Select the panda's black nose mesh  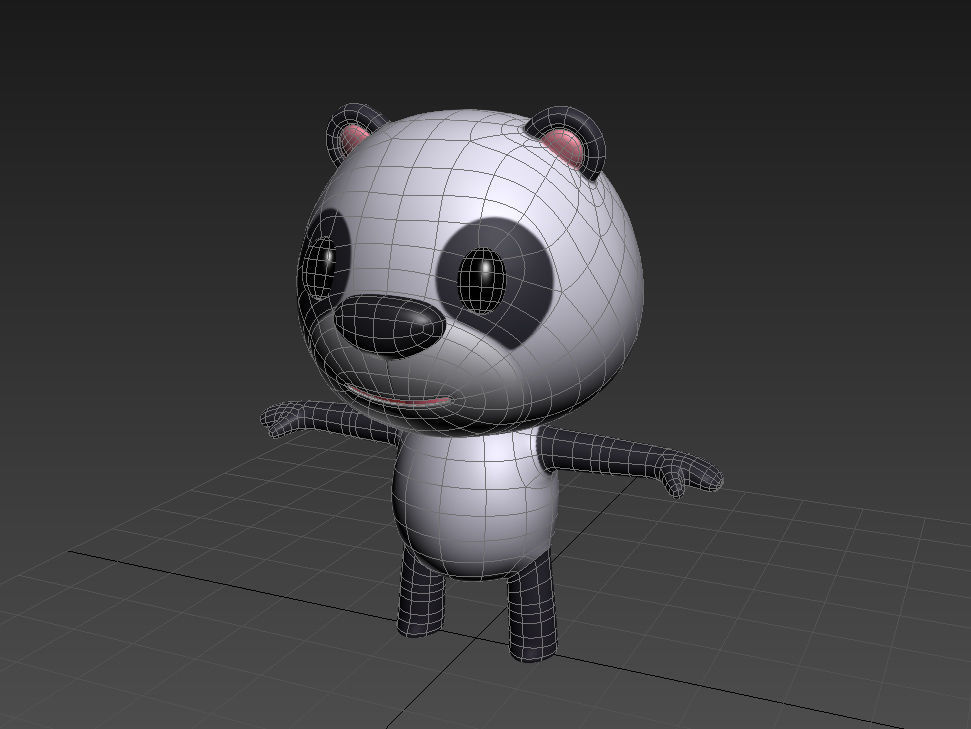pyautogui.click(x=389, y=325)
